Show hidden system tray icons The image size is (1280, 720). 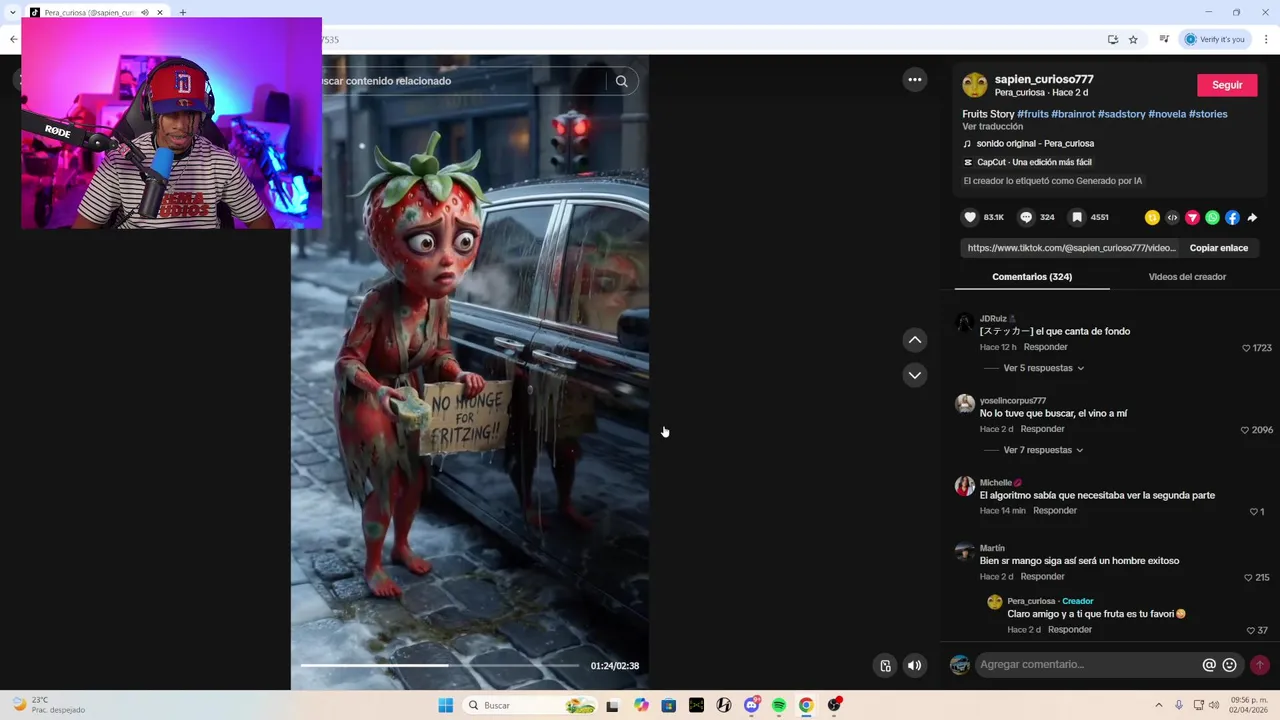pos(1159,705)
